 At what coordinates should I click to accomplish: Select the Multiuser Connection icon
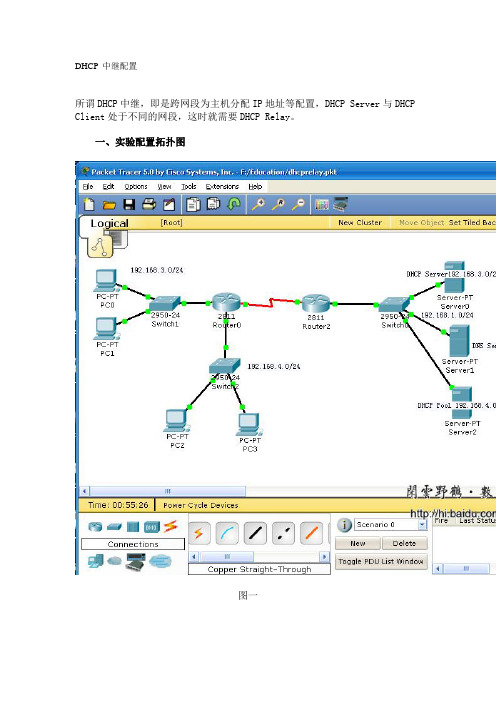coord(160,561)
